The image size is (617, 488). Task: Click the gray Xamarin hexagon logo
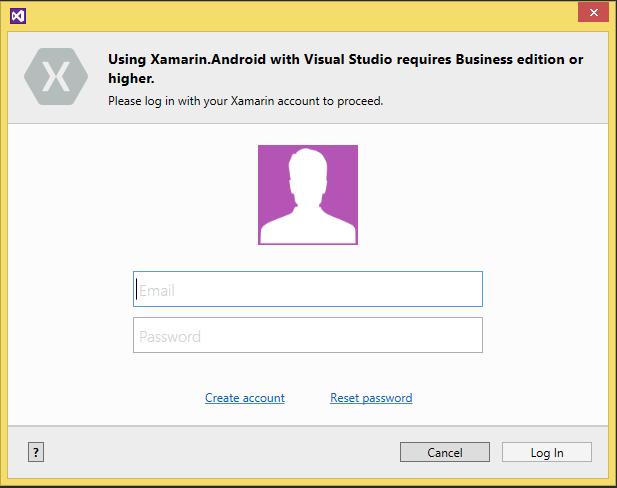click(56, 76)
